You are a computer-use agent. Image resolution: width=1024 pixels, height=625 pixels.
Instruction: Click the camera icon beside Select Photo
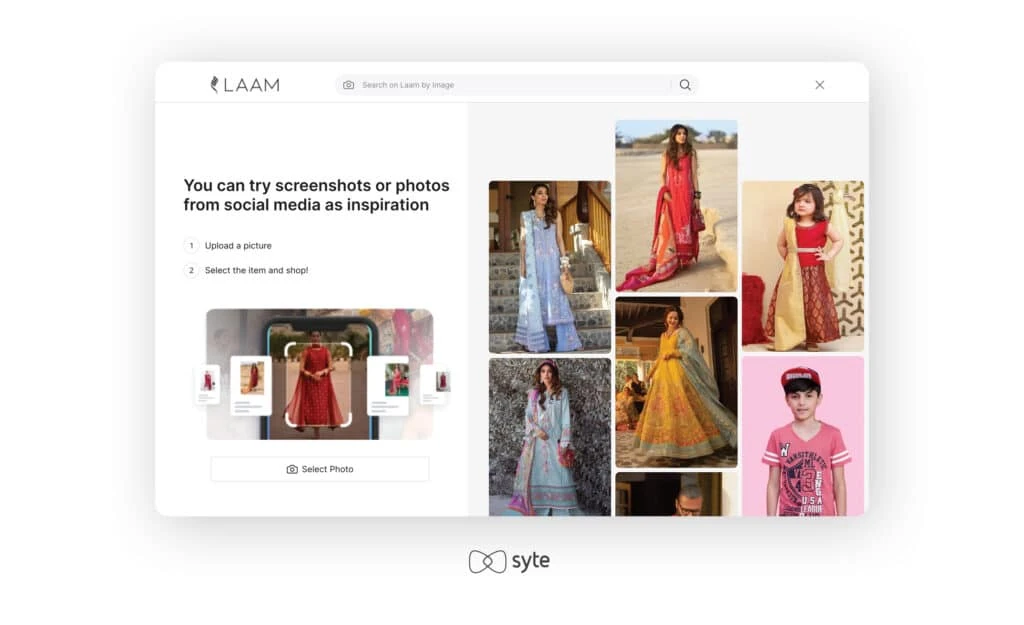click(292, 469)
